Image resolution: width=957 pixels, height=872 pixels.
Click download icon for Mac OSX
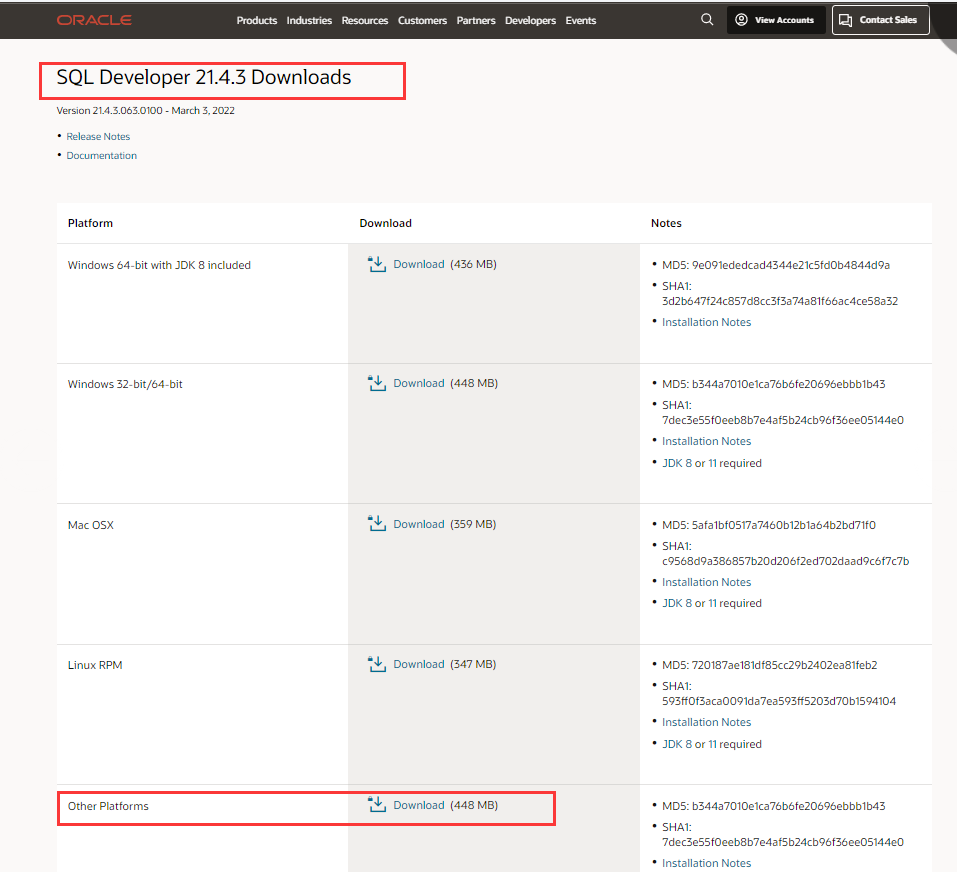point(377,524)
